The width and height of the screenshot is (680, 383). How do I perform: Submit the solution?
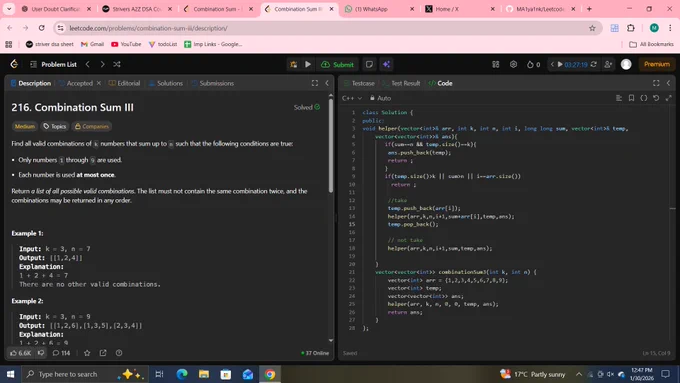[337, 64]
